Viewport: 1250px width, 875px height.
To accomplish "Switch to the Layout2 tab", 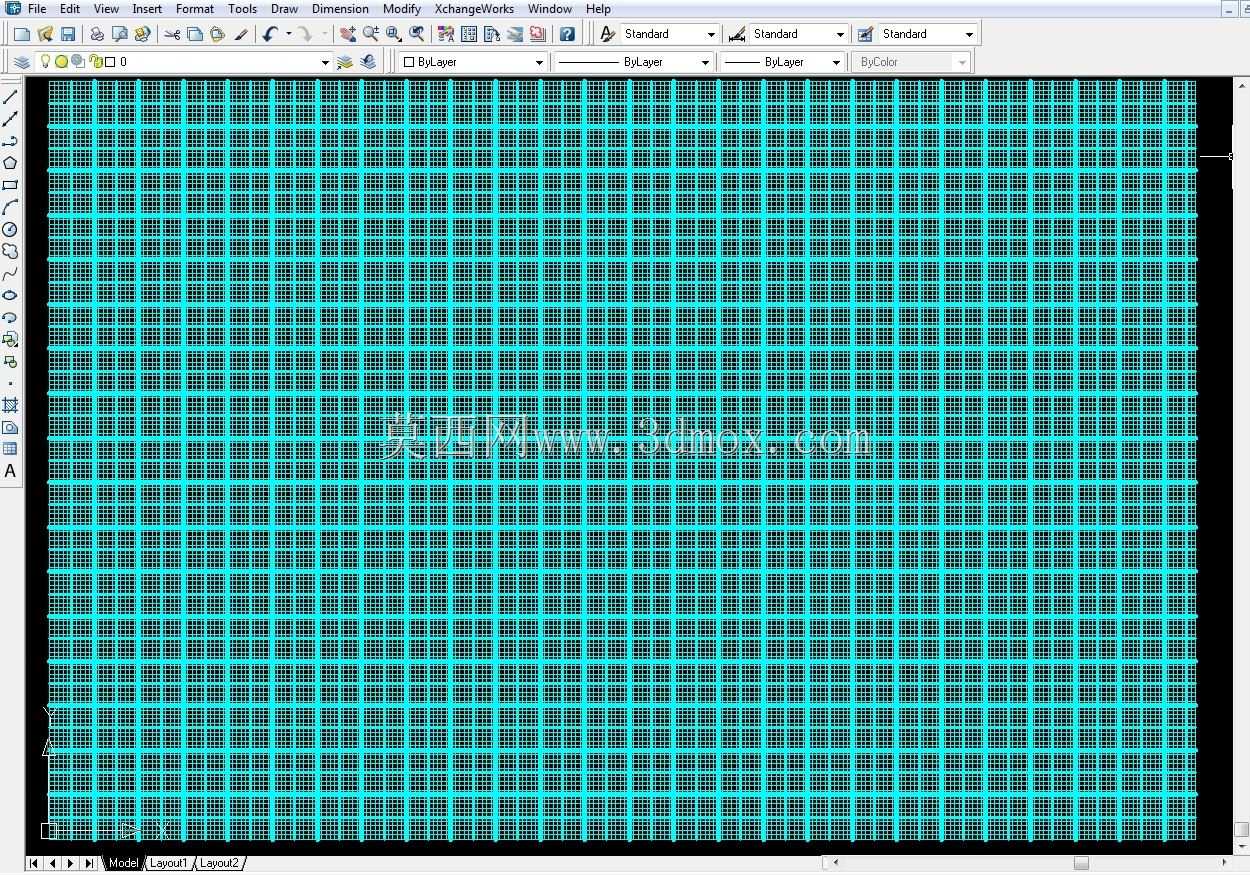I will click(219, 863).
